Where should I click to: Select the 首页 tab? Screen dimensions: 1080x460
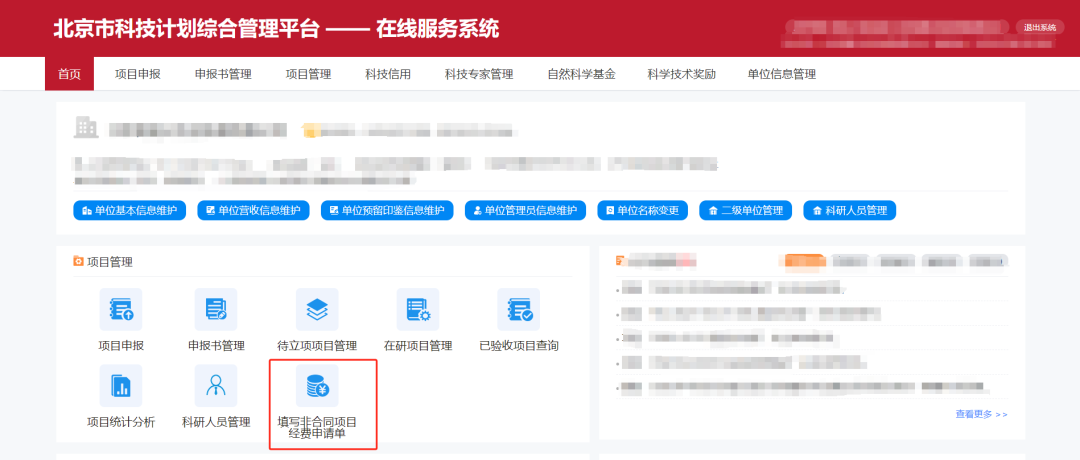coord(69,74)
